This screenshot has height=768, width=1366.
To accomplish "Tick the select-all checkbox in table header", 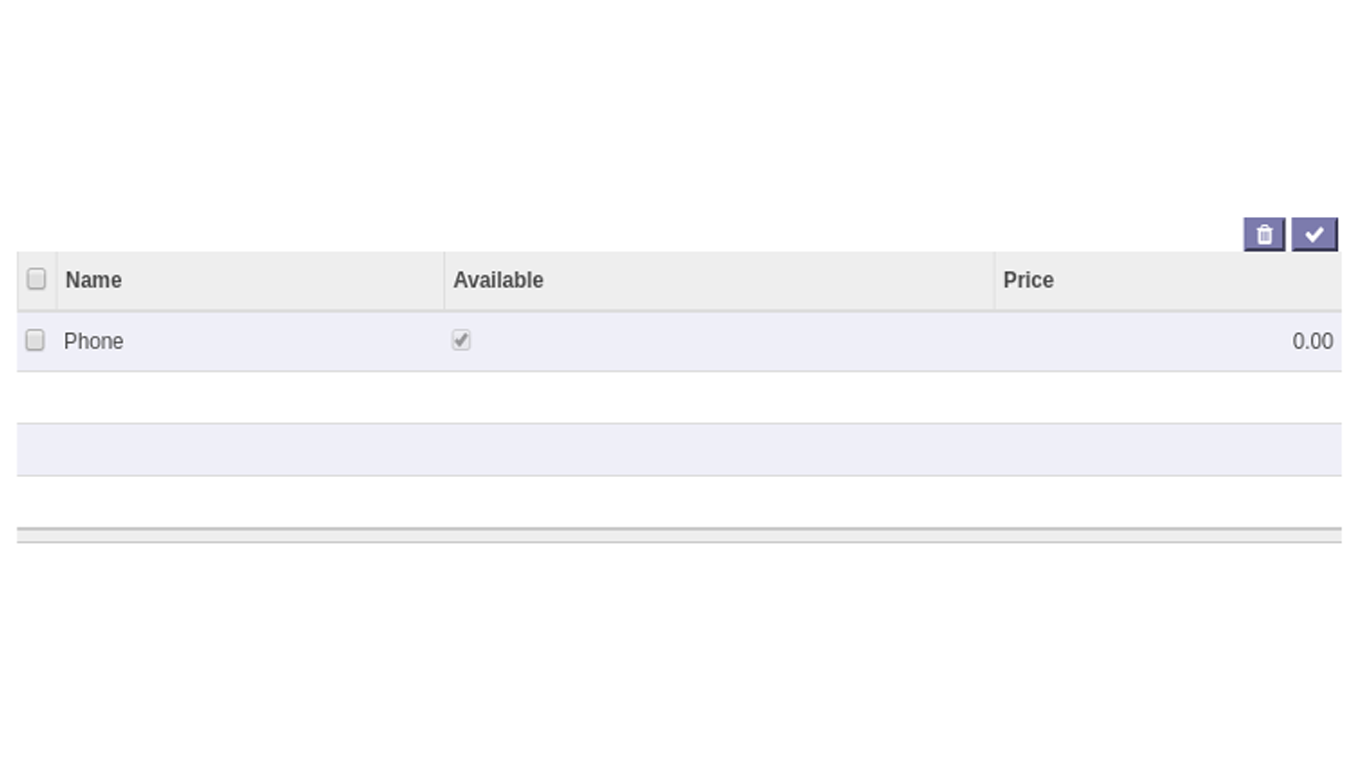I will 36,279.
